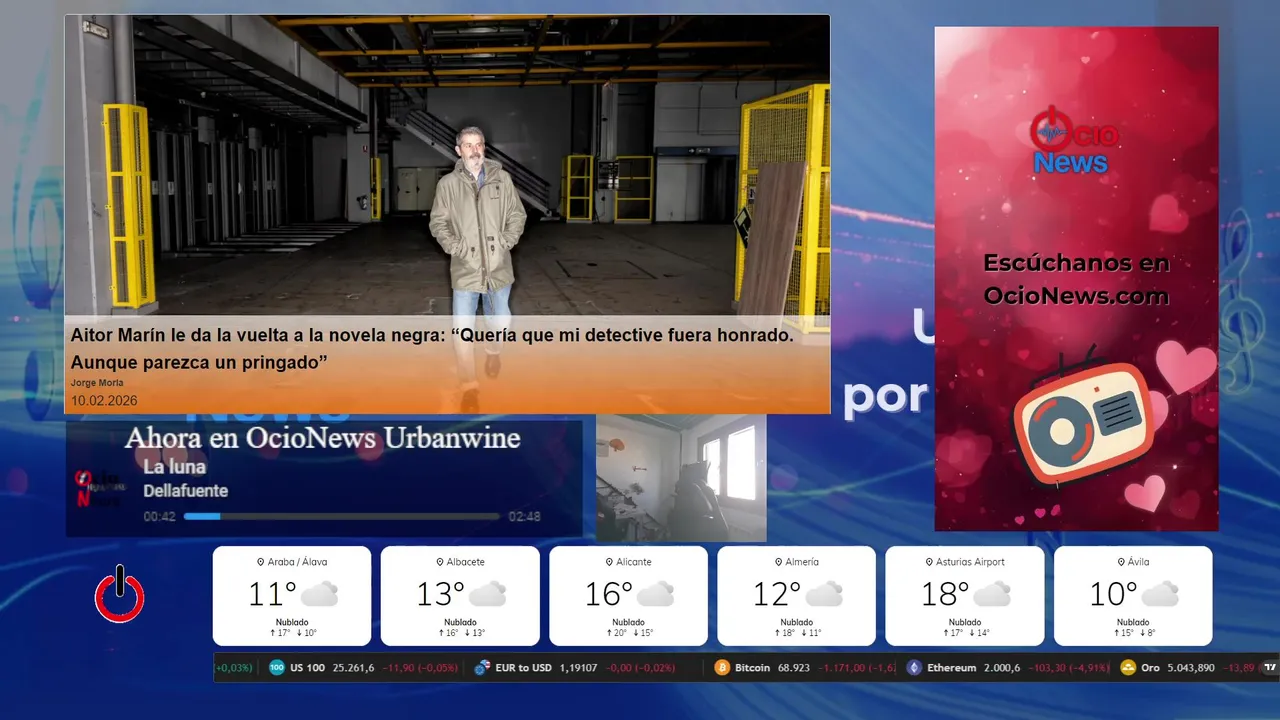Click the cloud icon on the Asturias Airport card
The height and width of the screenshot is (720, 1280).
tap(992, 595)
